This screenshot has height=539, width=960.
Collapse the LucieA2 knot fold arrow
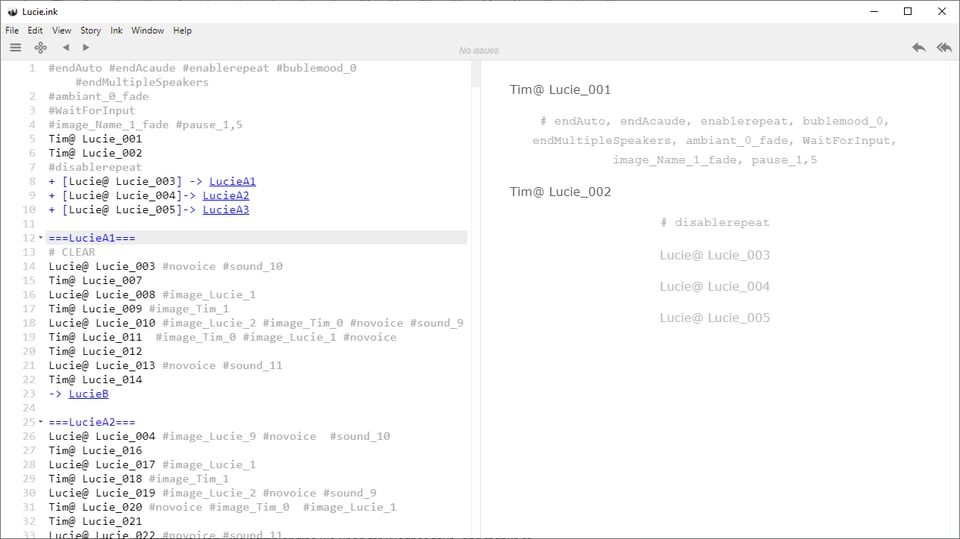coord(41,422)
